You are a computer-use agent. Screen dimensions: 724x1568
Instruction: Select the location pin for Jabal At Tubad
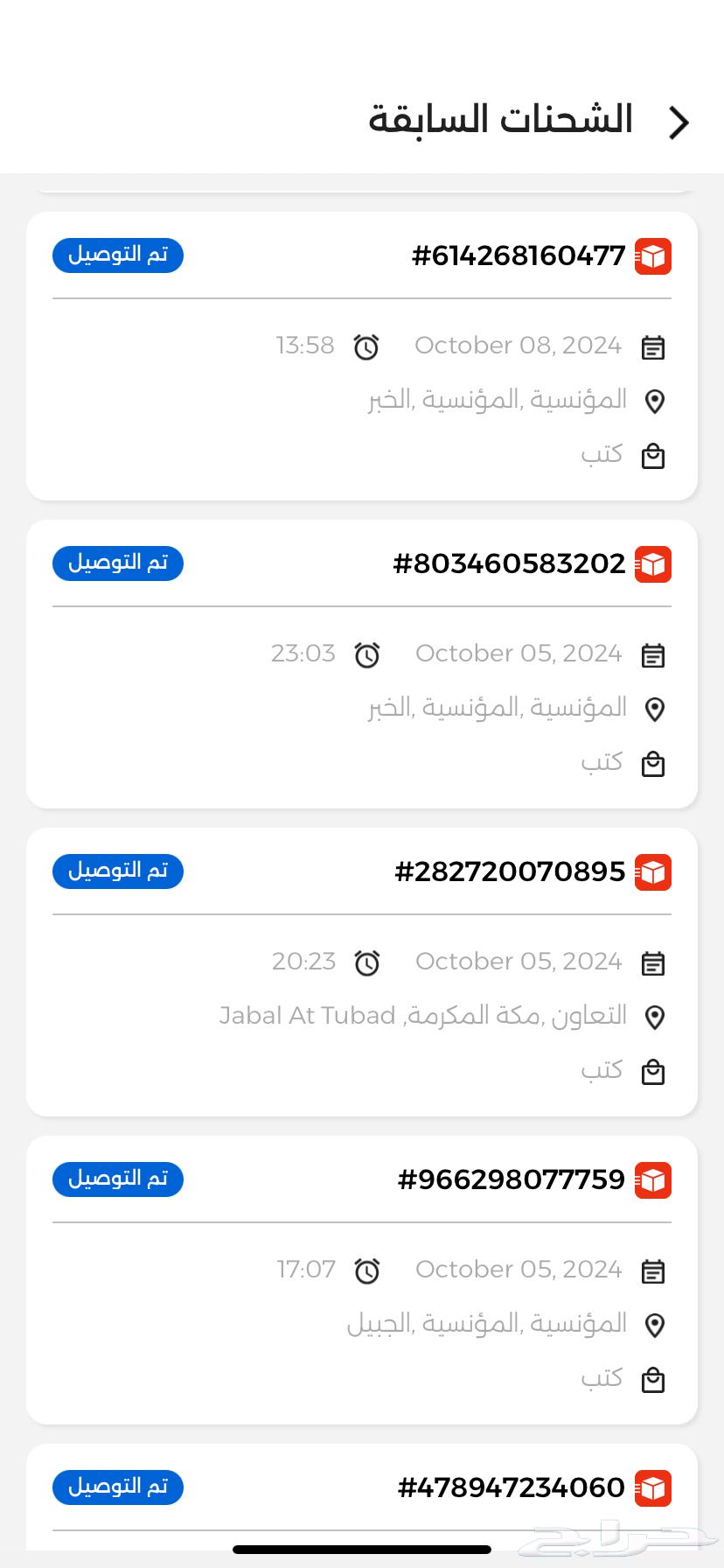click(x=654, y=1016)
